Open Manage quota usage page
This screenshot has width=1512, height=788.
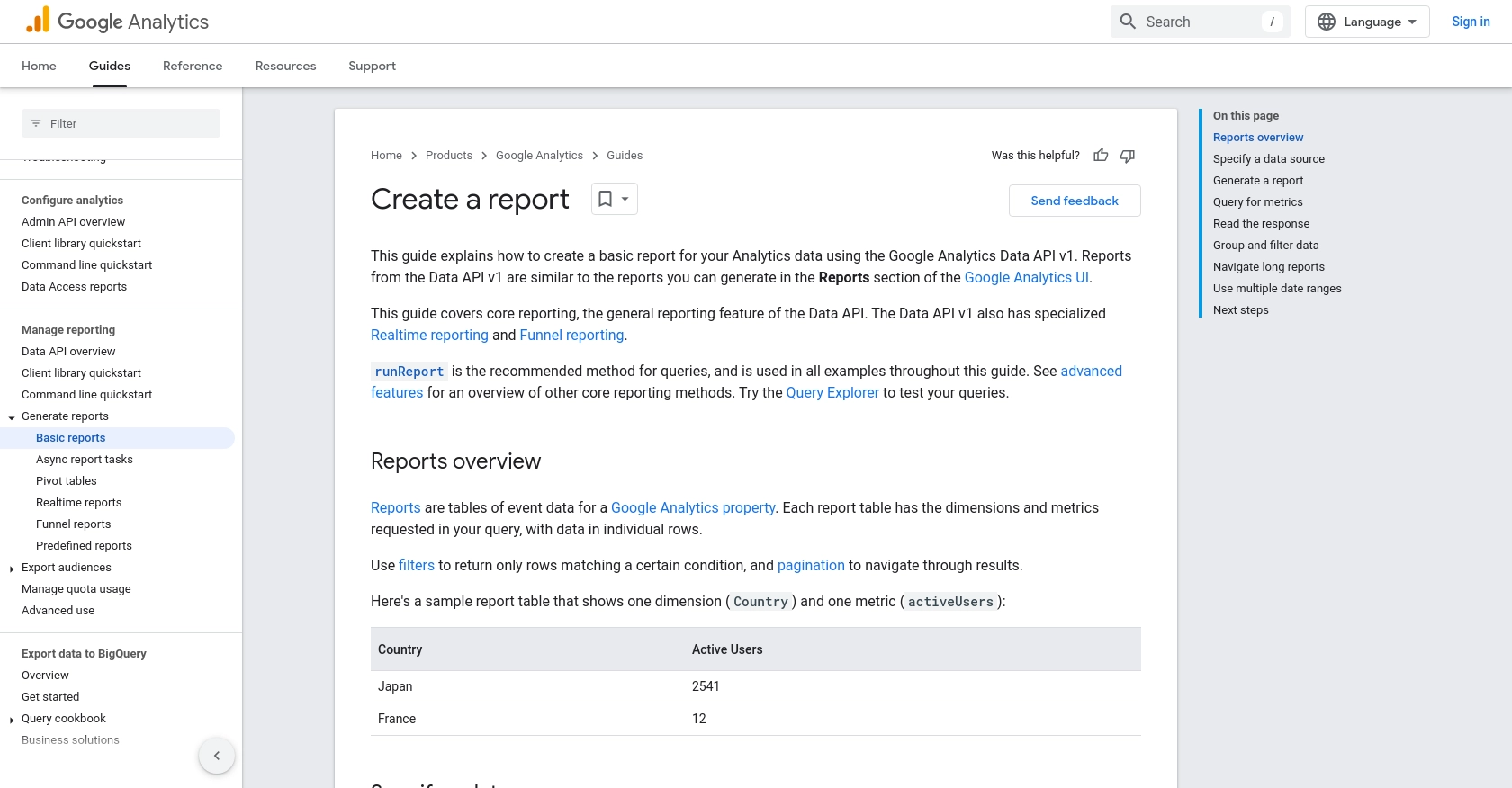[x=76, y=589]
